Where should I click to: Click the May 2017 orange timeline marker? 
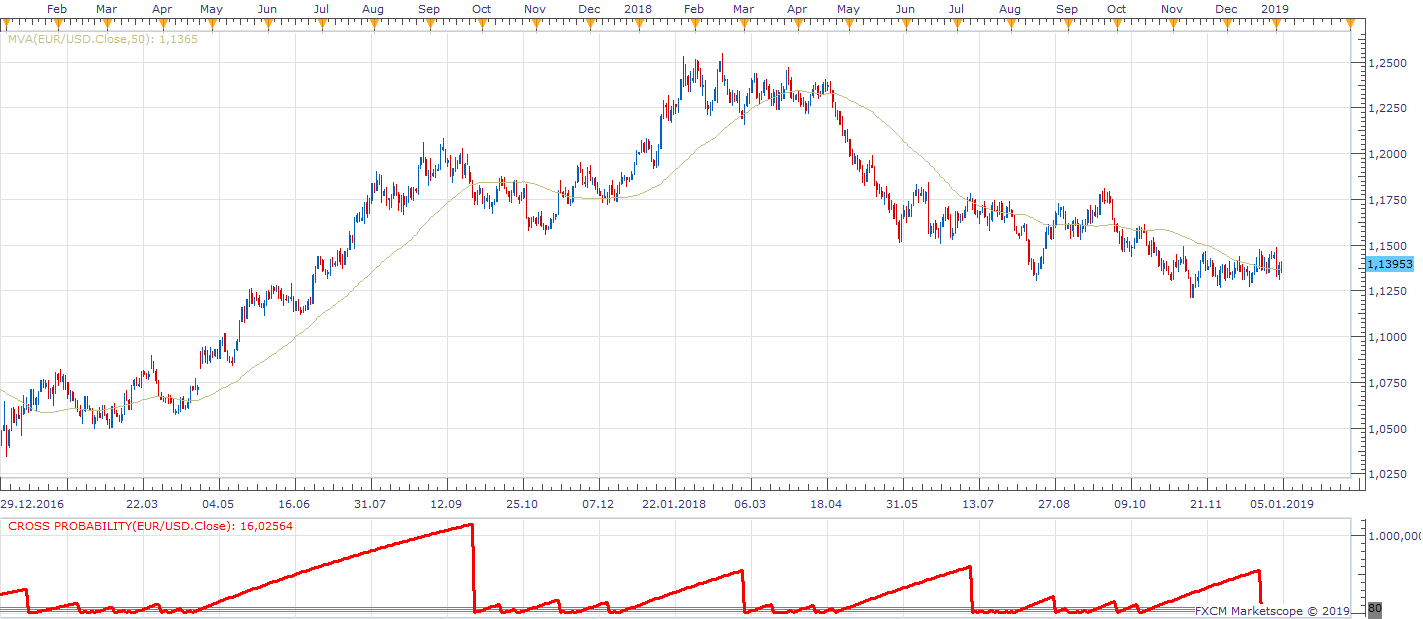[211, 25]
